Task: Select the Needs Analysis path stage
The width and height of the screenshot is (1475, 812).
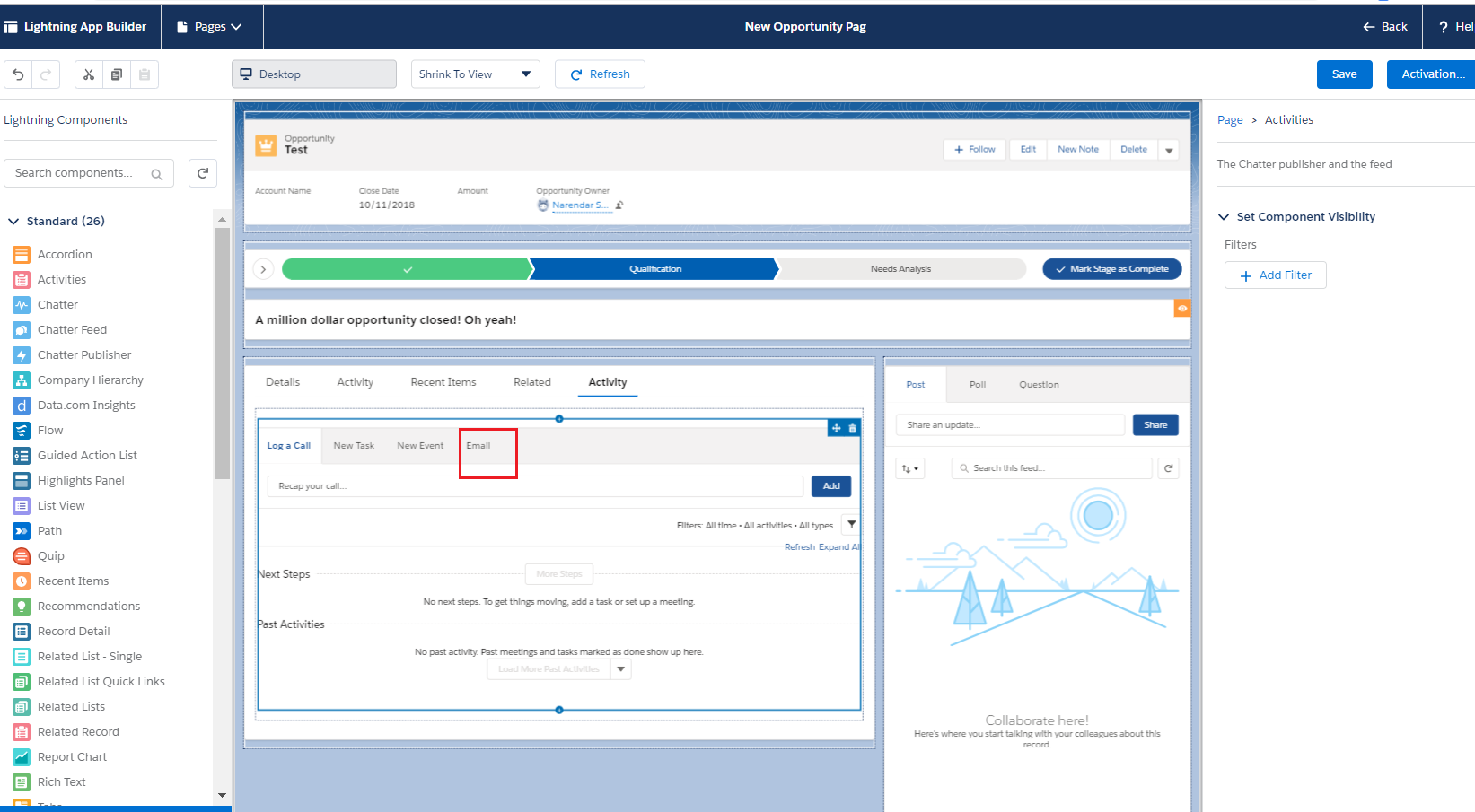Action: tap(900, 269)
